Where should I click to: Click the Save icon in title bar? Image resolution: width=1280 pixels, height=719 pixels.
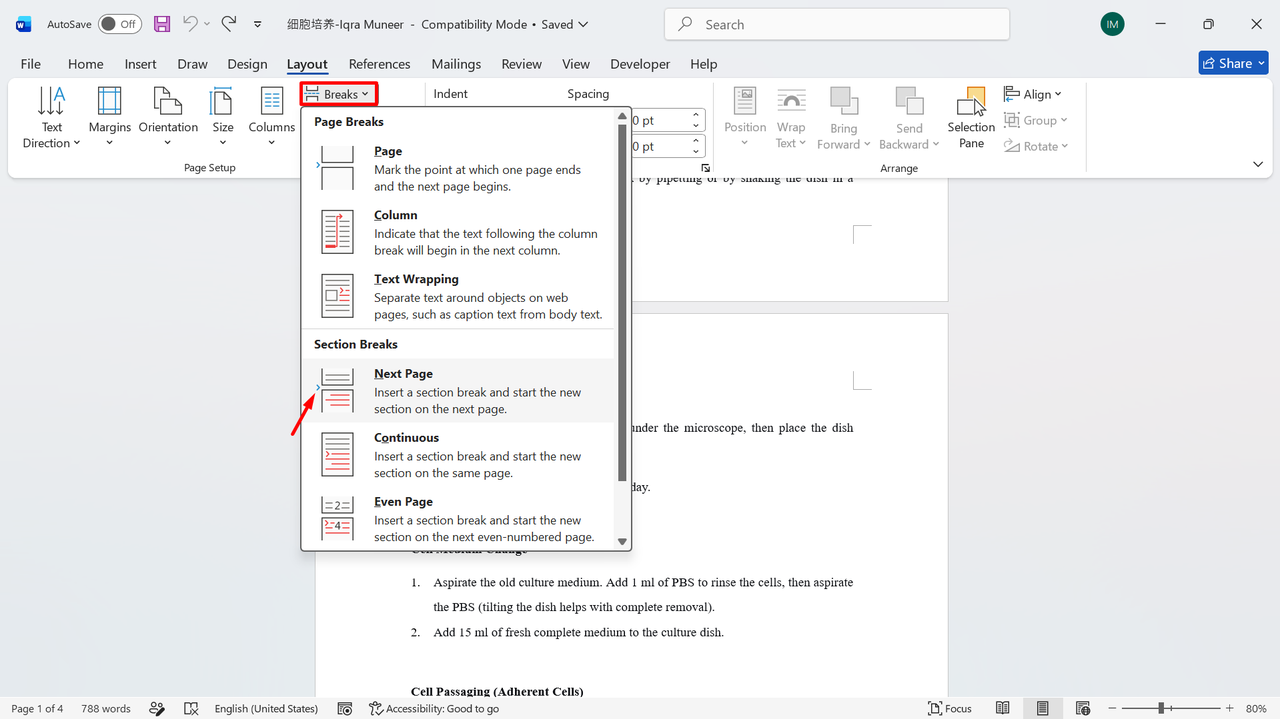click(161, 24)
